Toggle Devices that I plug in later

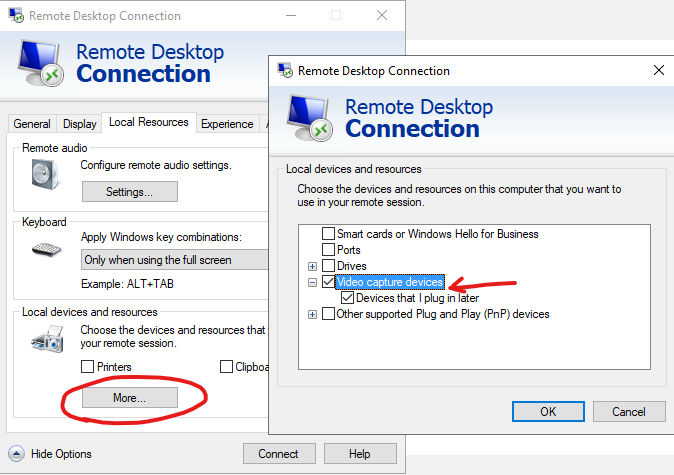click(x=347, y=297)
